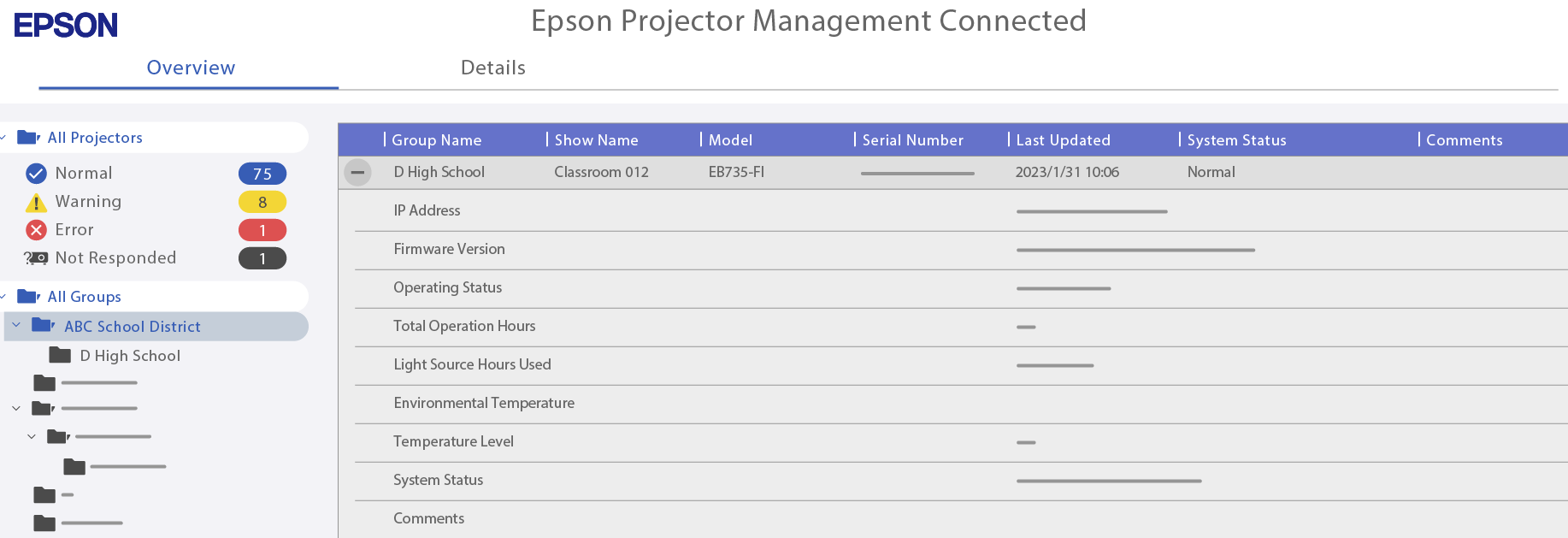Click the yellow 8 Warning count badge
The image size is (1568, 538).
[262, 202]
